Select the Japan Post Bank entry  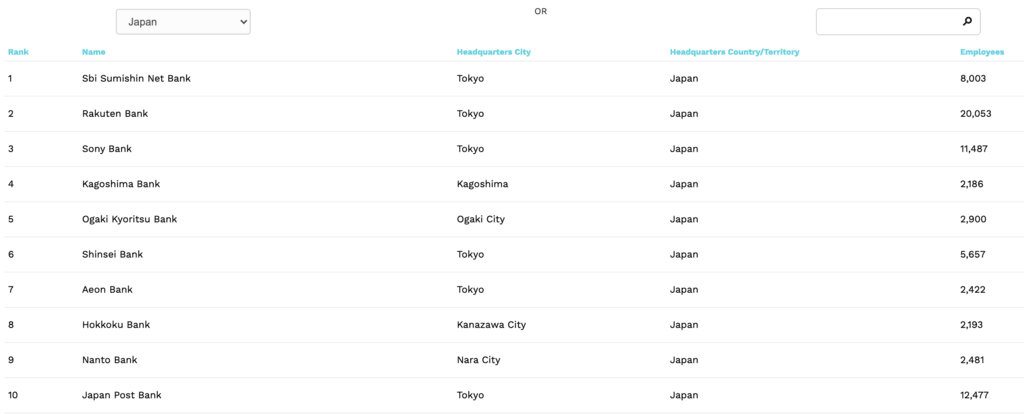point(121,395)
